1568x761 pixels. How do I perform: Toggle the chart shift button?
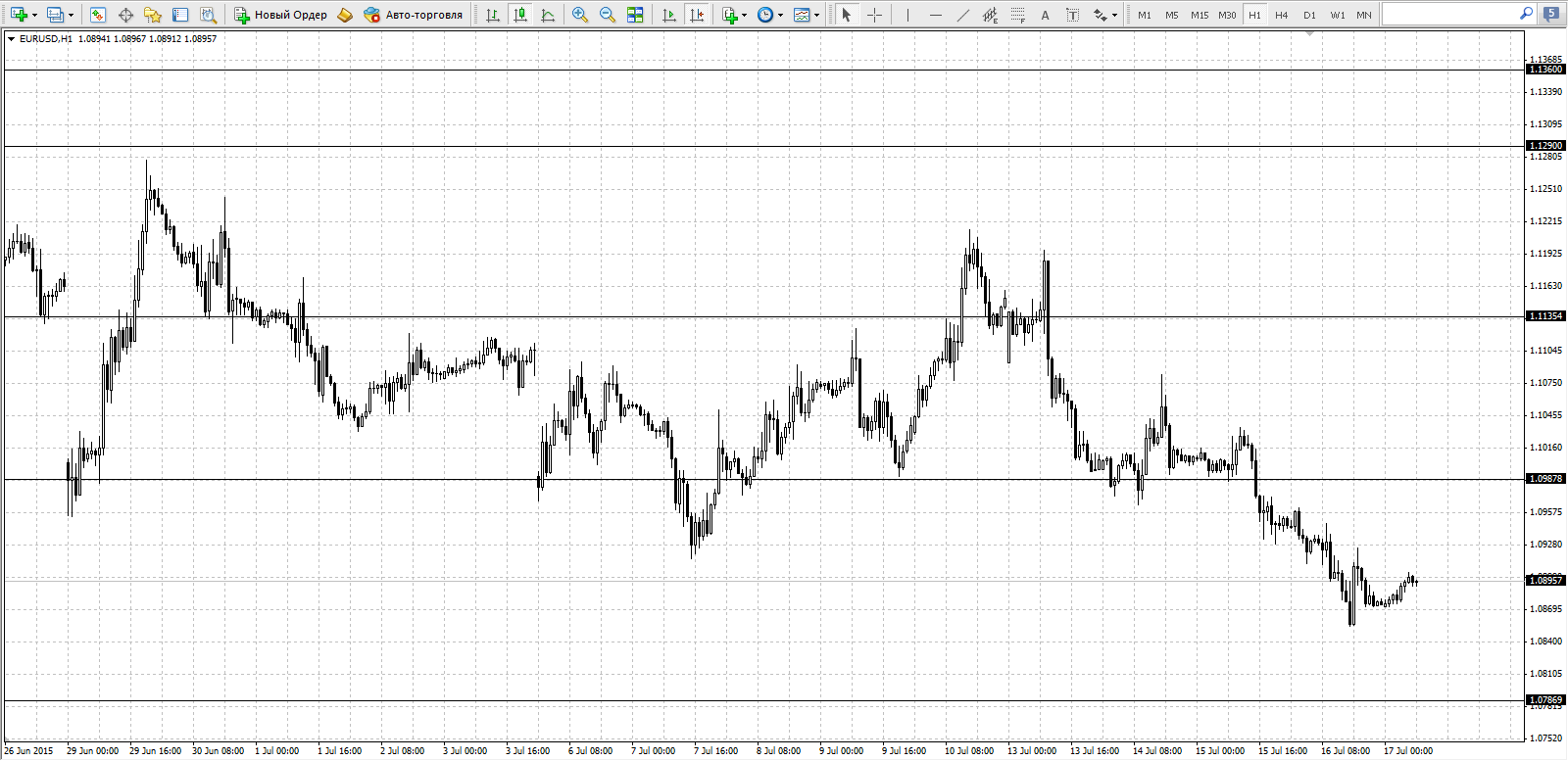coord(697,15)
